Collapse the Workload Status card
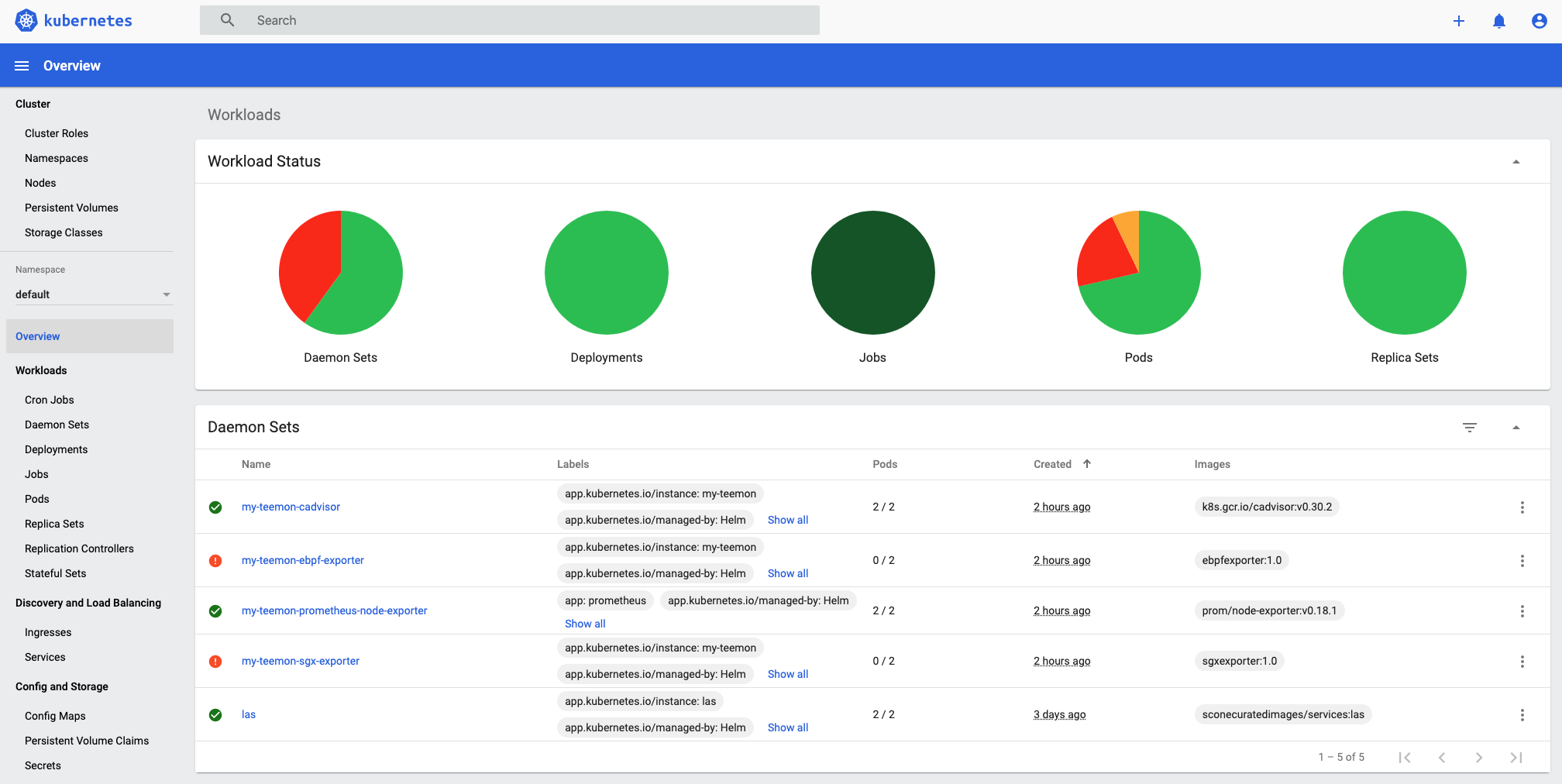Screen dimensions: 1562x784 pyautogui.click(x=1516, y=161)
